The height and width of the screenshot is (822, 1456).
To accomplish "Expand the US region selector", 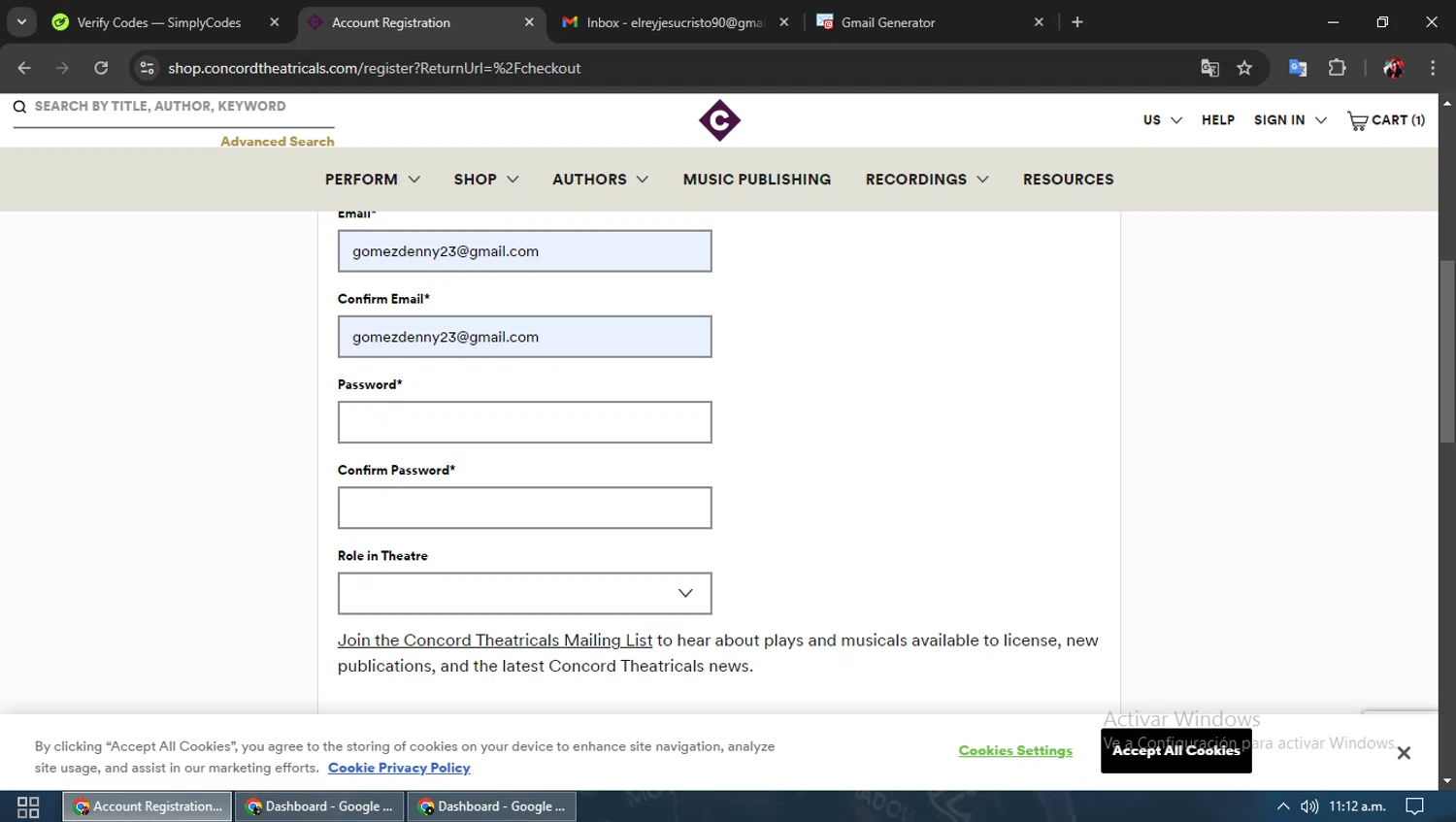I will [1162, 120].
